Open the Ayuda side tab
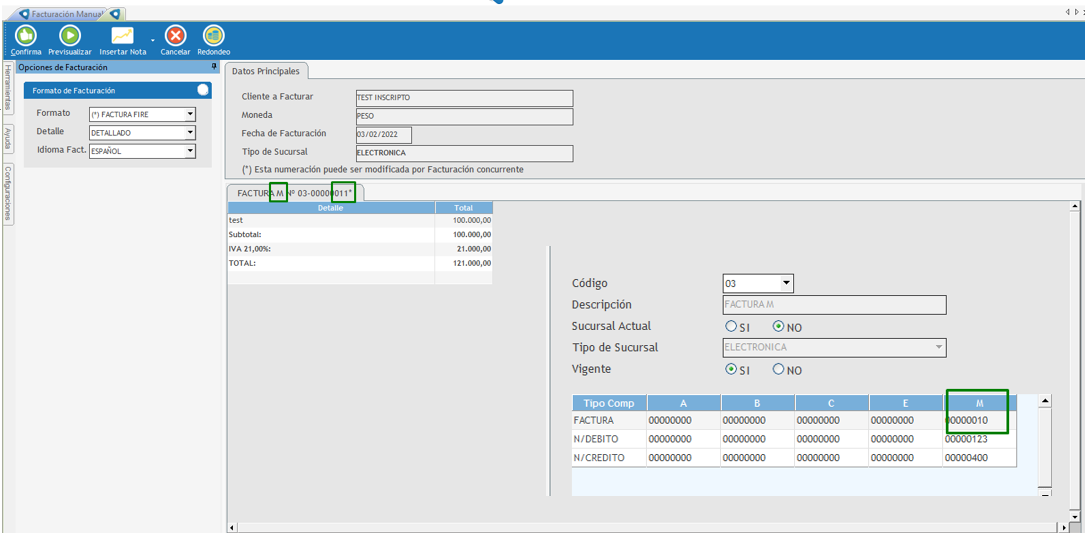The height and width of the screenshot is (533, 1085). coord(7,138)
